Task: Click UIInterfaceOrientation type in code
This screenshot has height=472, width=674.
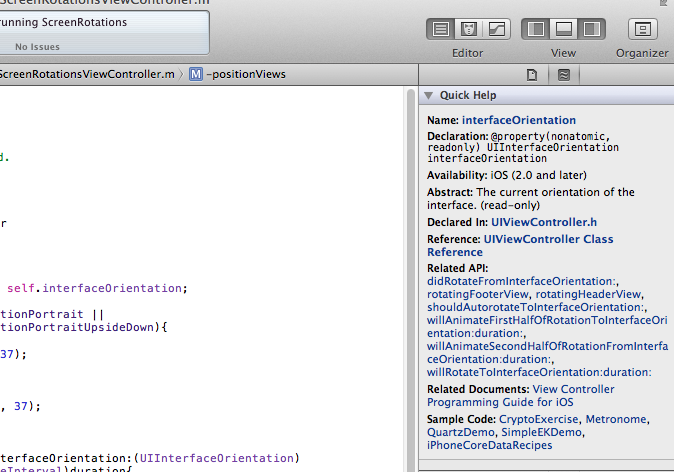Action: pyautogui.click(x=217, y=458)
